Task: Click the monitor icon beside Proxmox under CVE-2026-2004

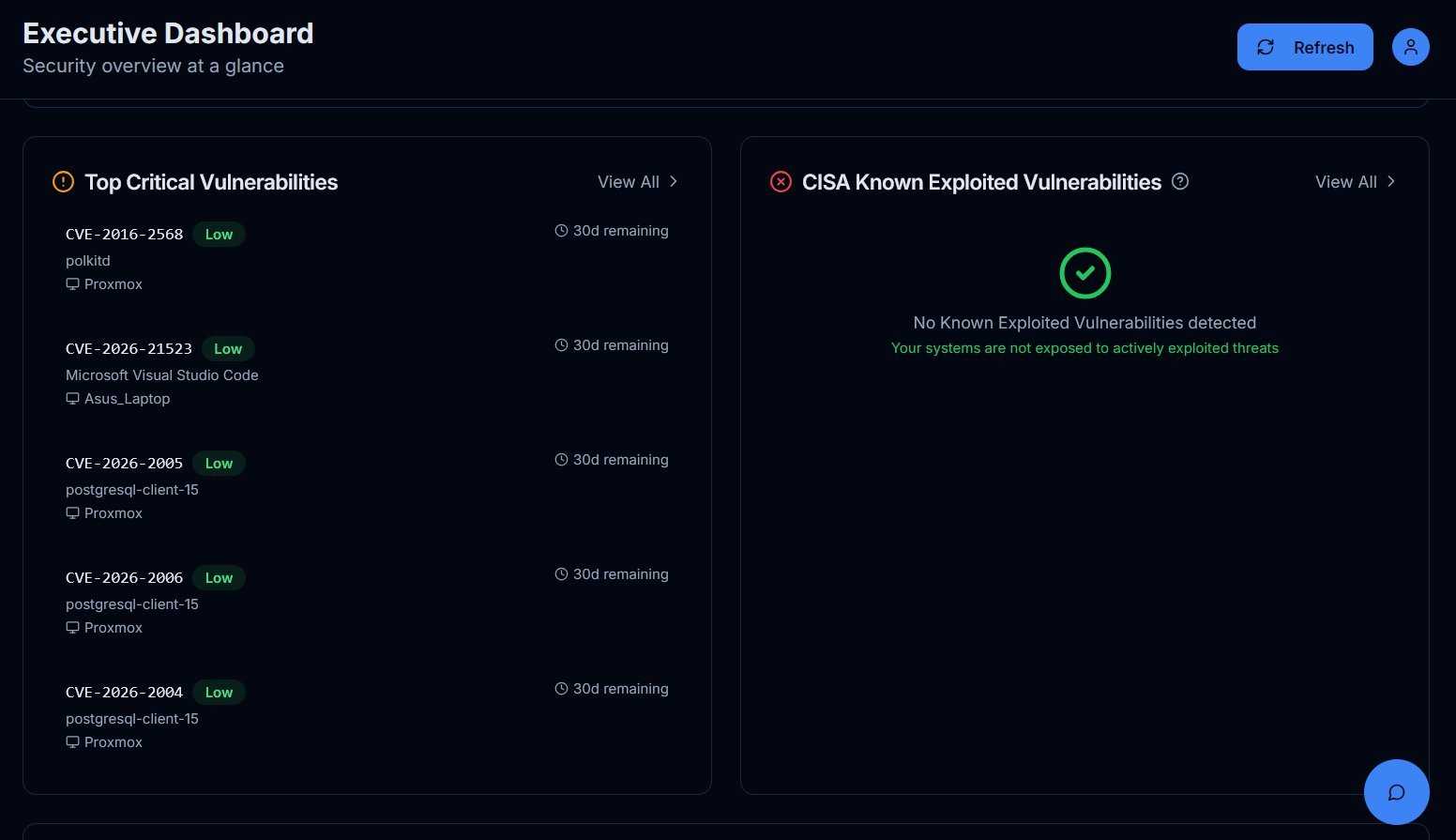Action: tap(72, 741)
